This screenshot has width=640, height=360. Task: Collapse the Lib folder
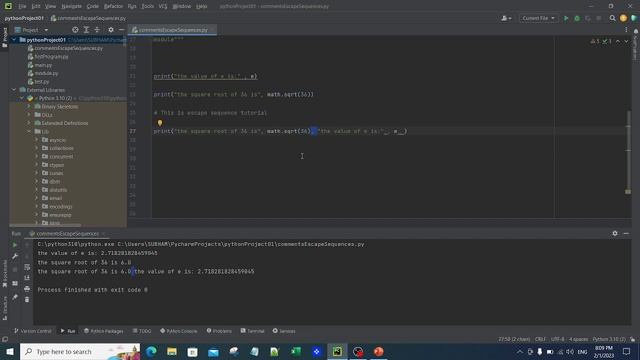(x=29, y=131)
